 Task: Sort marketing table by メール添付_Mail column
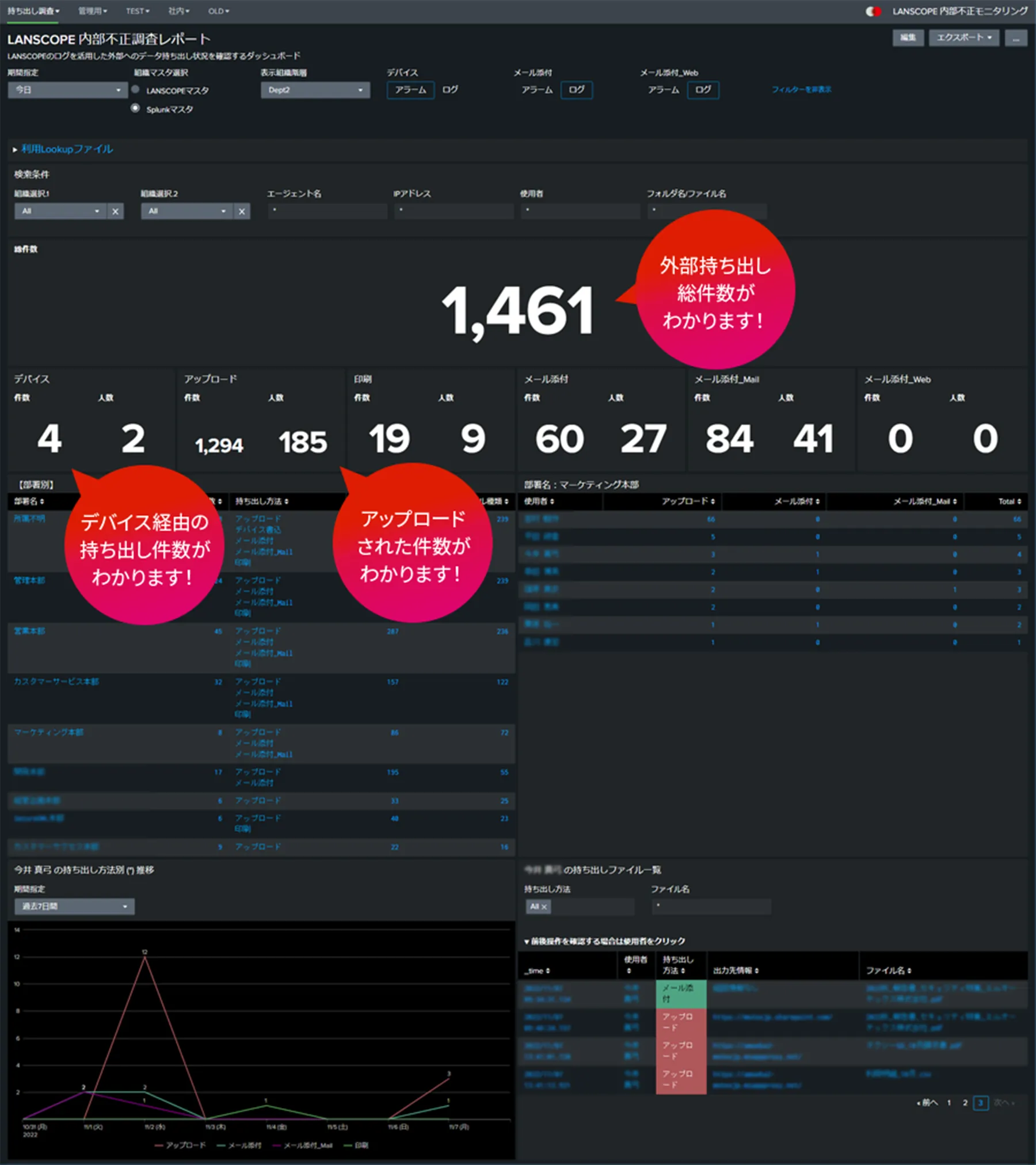coord(925,501)
